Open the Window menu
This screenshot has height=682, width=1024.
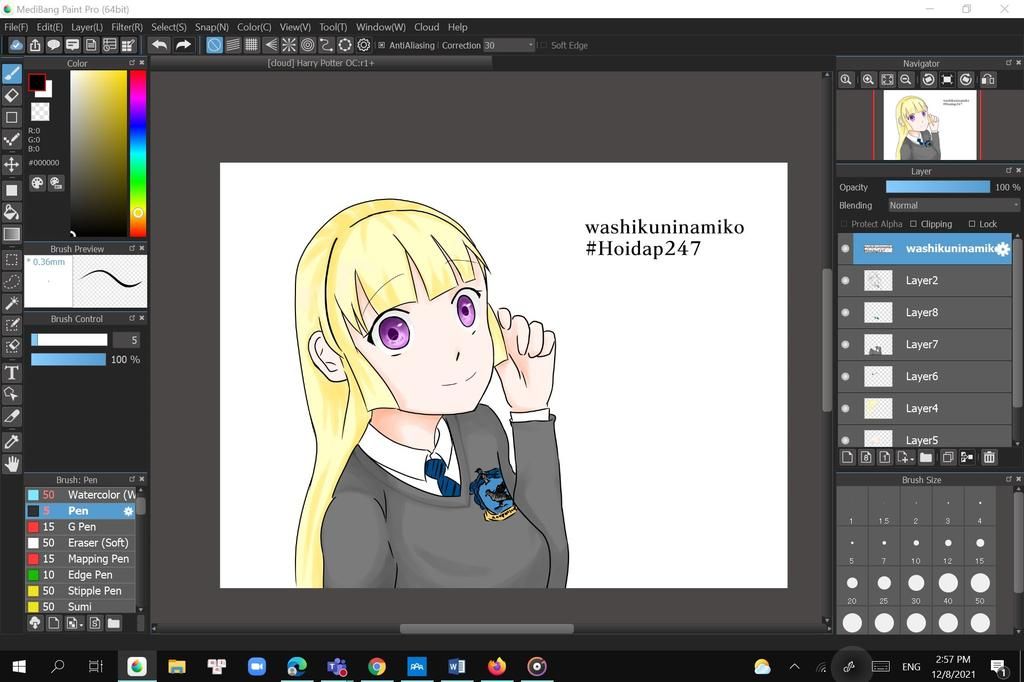[381, 27]
